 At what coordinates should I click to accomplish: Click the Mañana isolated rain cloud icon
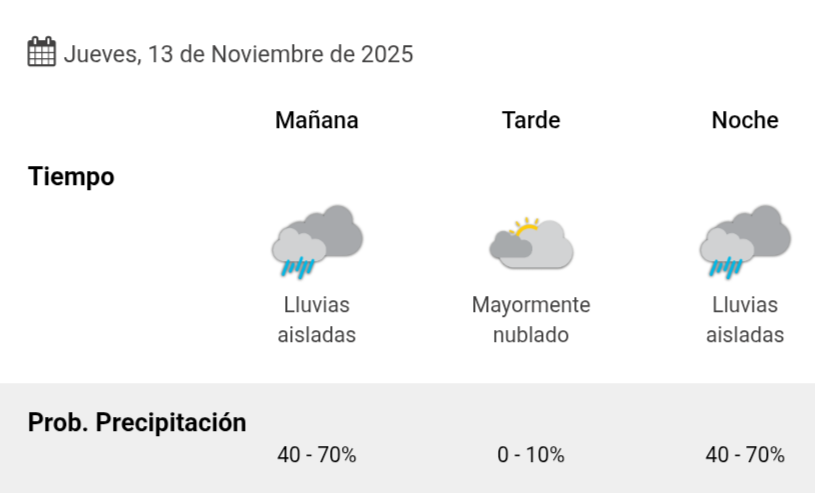coord(317,241)
